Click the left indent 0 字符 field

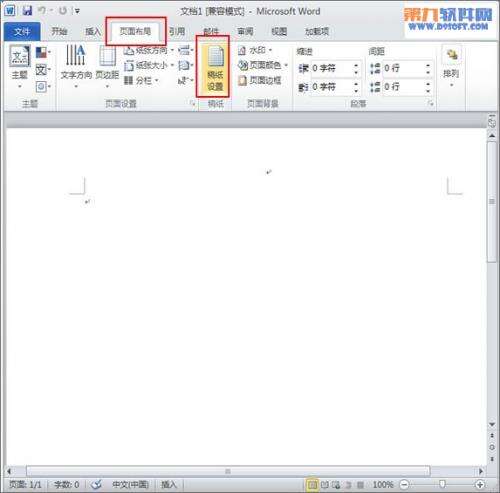pyautogui.click(x=334, y=68)
